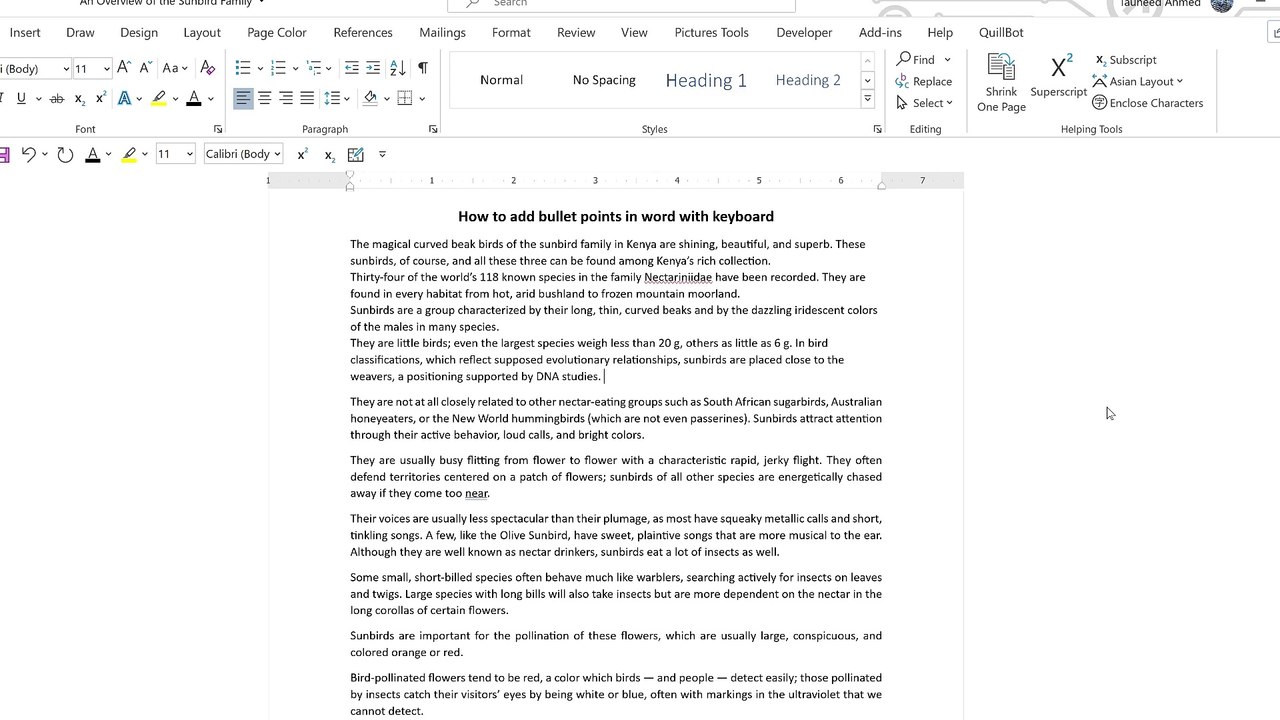
Task: Apply bulleted list formatting
Action: coord(243,68)
